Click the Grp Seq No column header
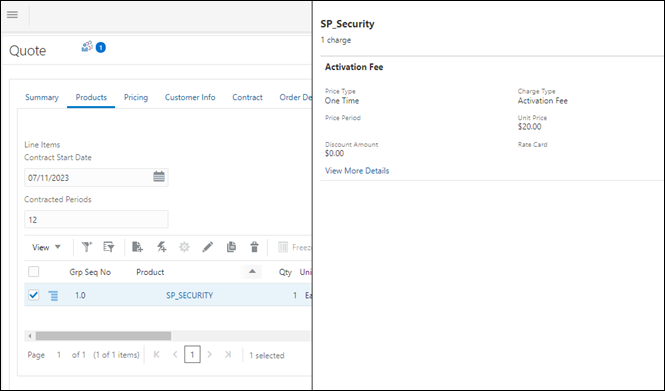The height and width of the screenshot is (391, 665). (x=90, y=272)
